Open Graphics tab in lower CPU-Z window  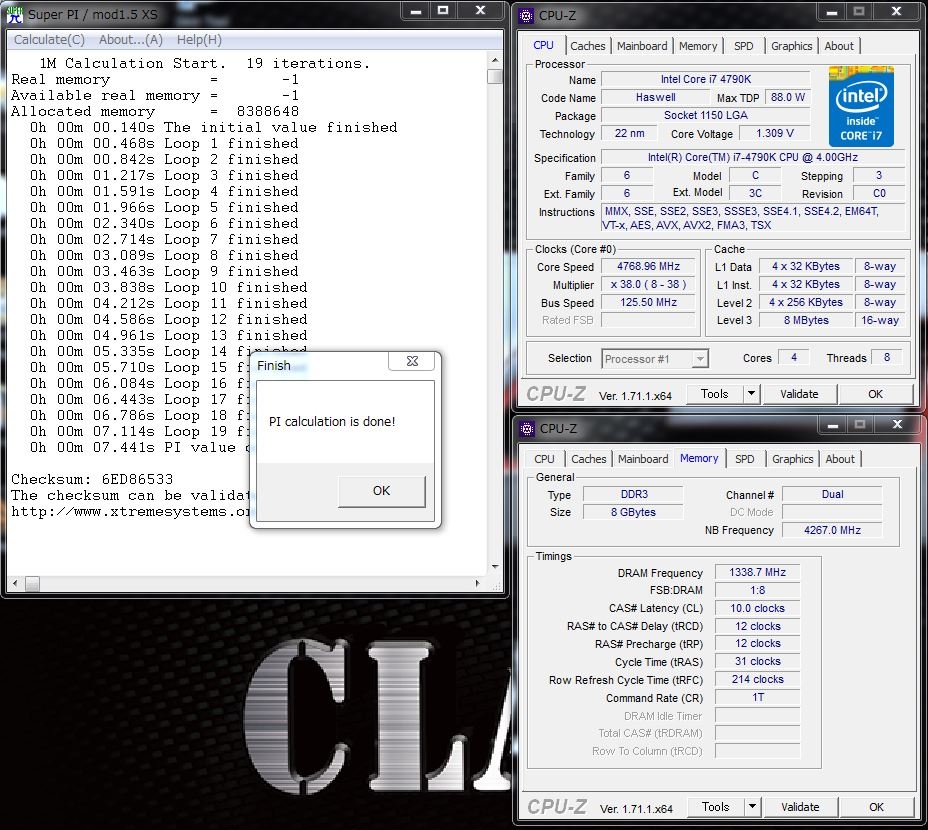click(x=792, y=459)
